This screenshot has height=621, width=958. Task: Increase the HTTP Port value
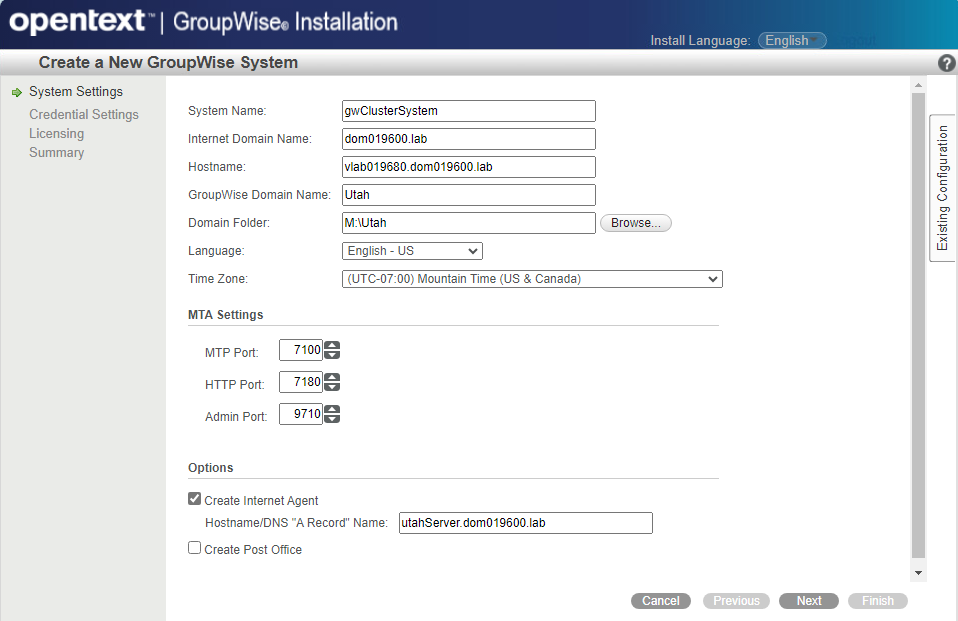pos(333,377)
